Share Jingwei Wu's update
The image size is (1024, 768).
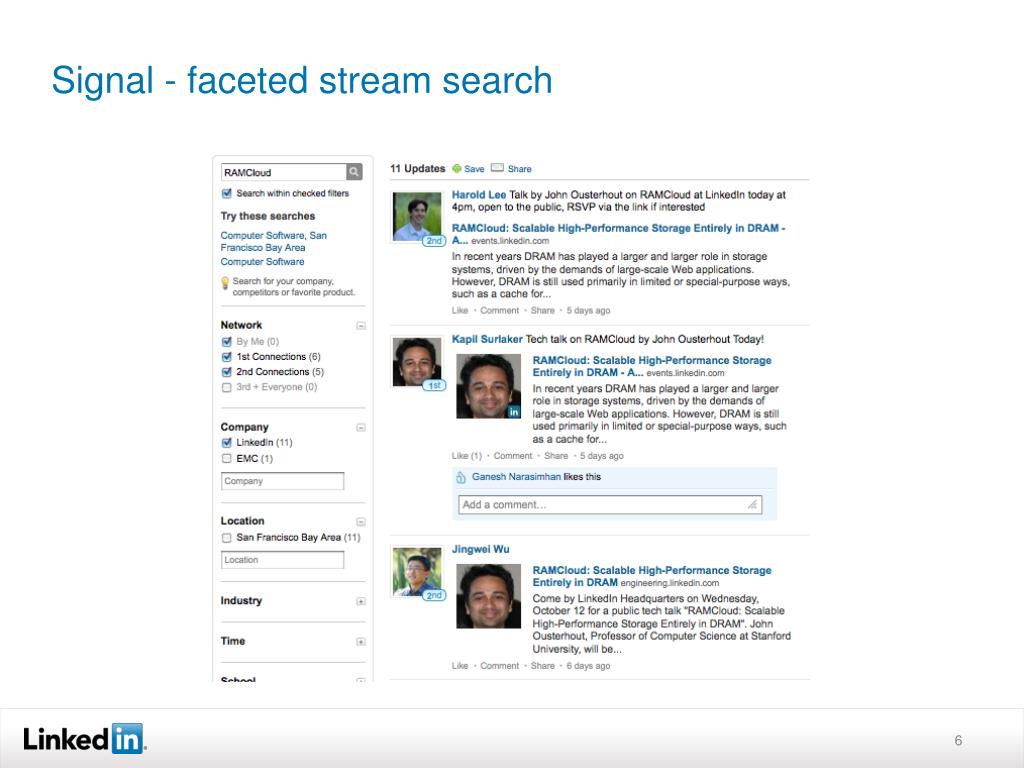(543, 665)
